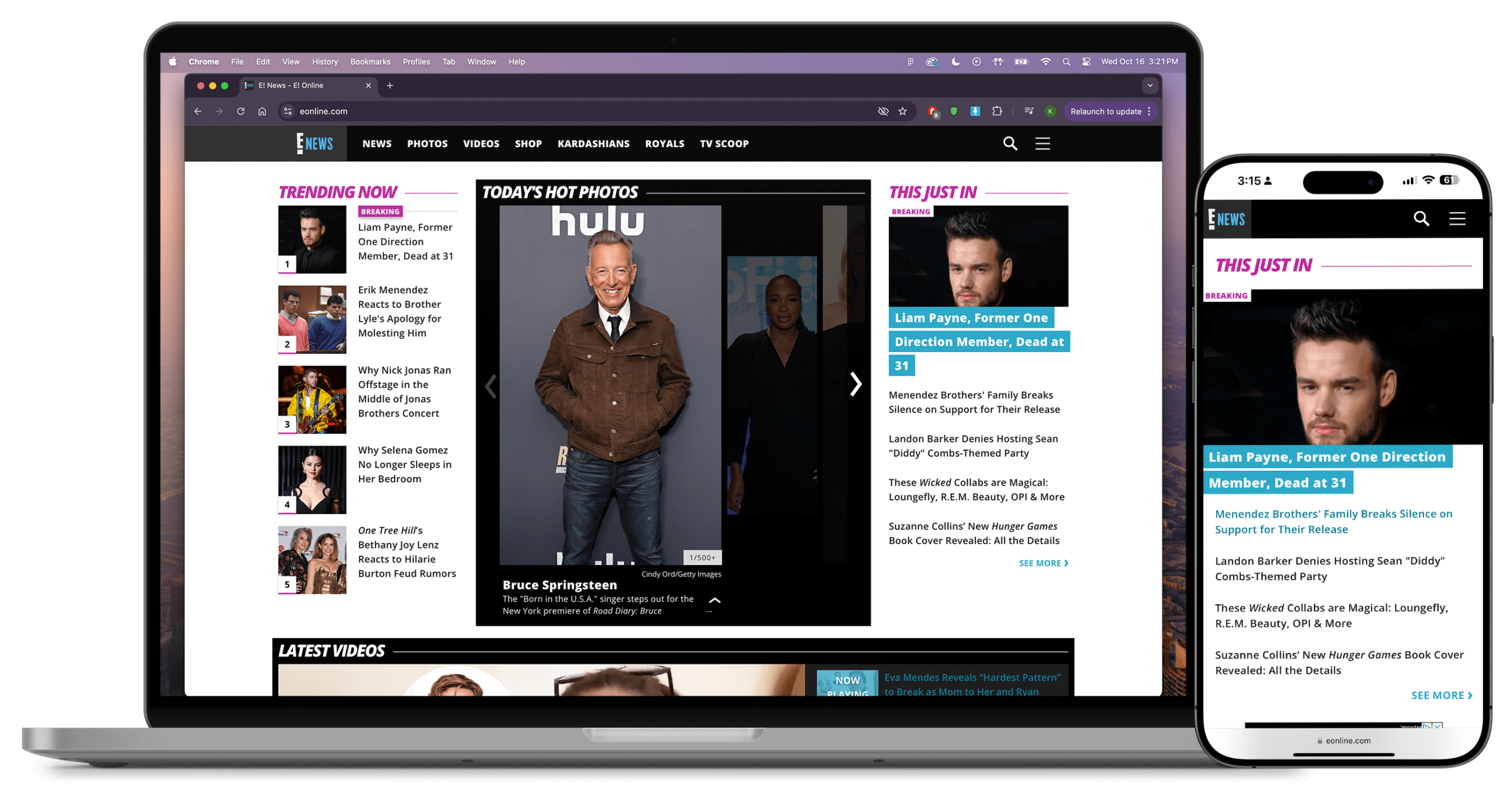Expand the tab search chevron

(x=1149, y=85)
